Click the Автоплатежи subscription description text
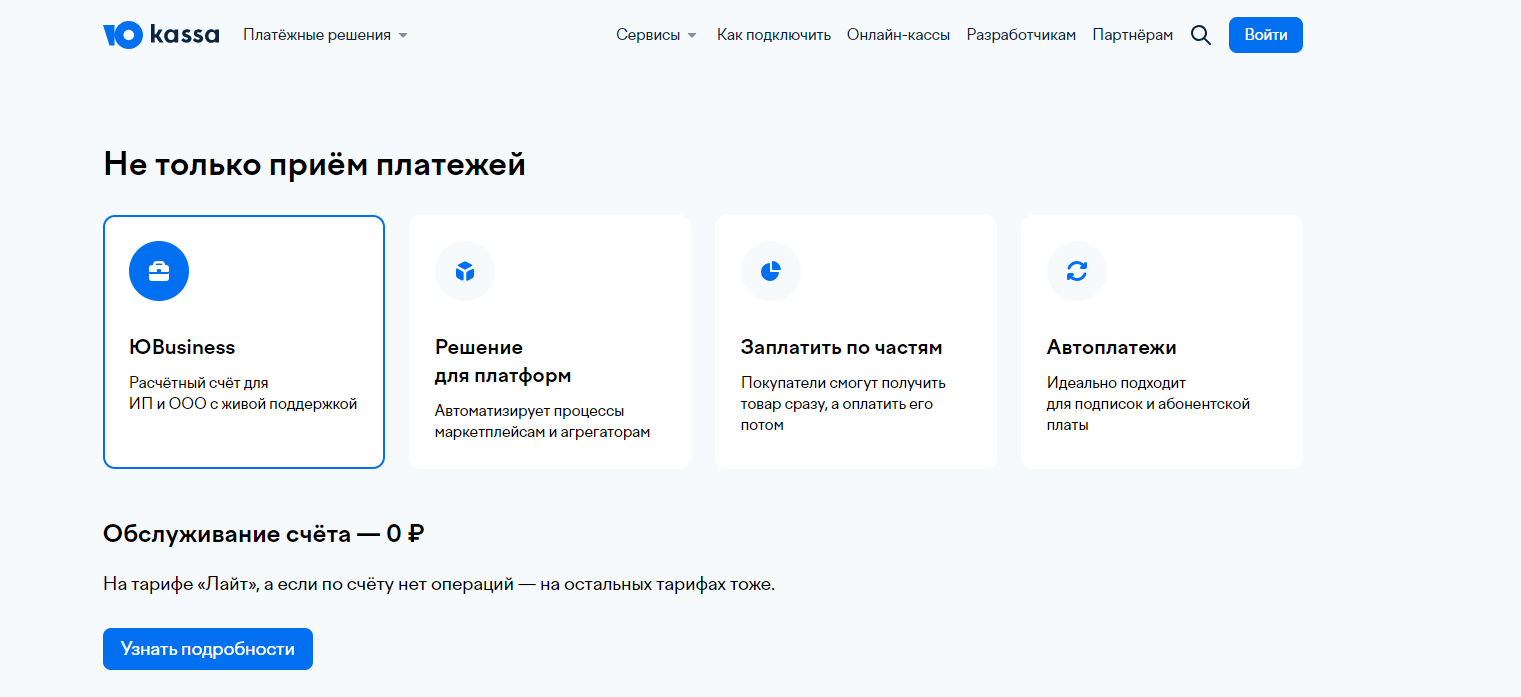The width and height of the screenshot is (1521, 697). tap(1148, 404)
